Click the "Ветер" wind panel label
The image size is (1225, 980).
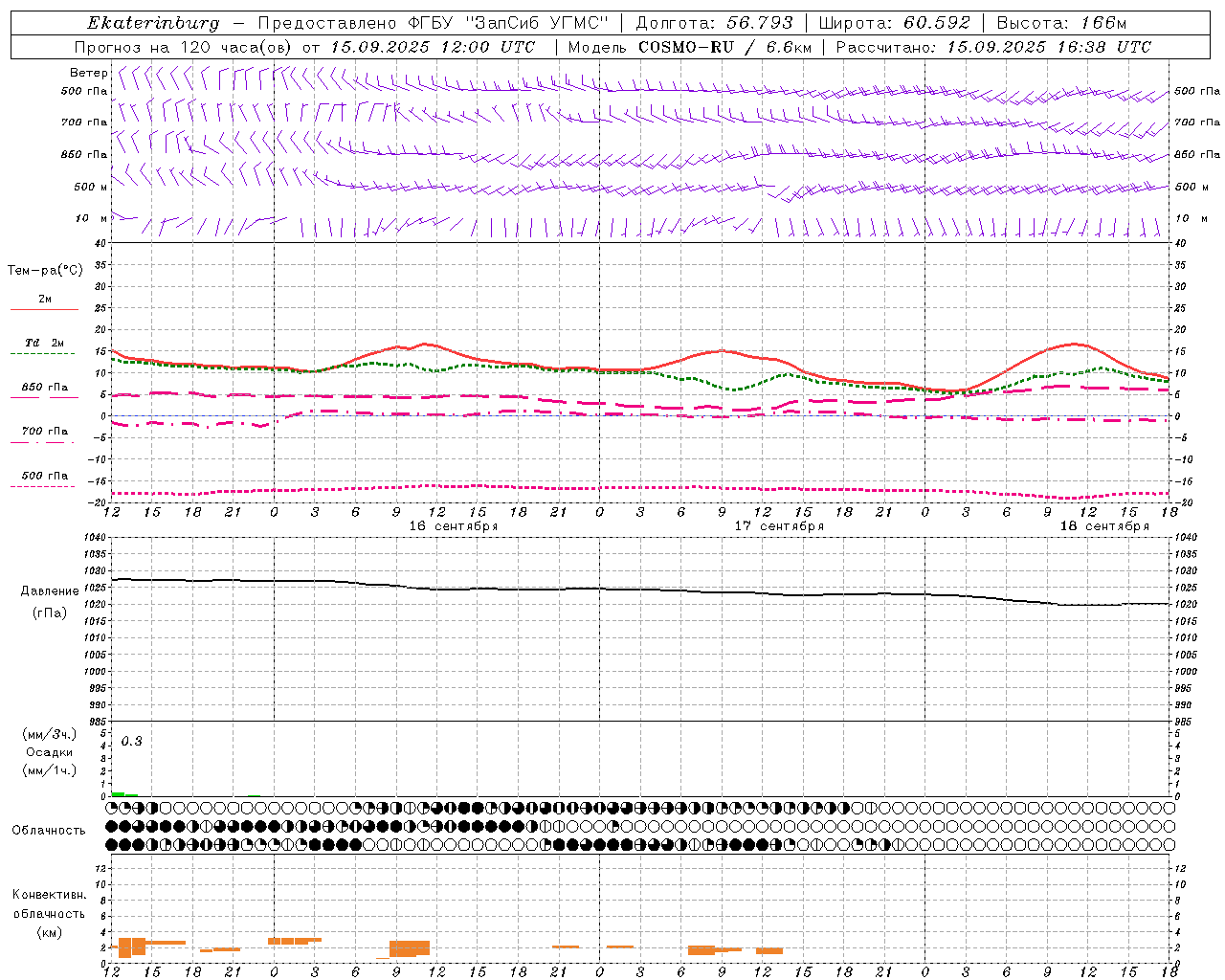point(88,73)
